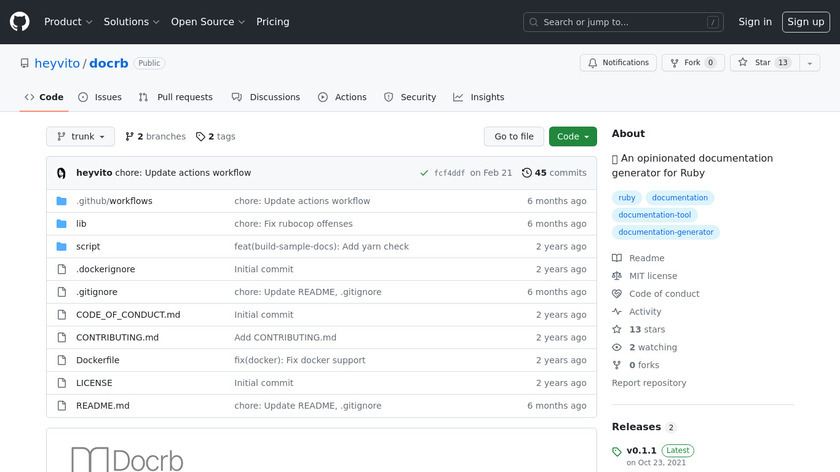Select the Code tab

click(44, 97)
